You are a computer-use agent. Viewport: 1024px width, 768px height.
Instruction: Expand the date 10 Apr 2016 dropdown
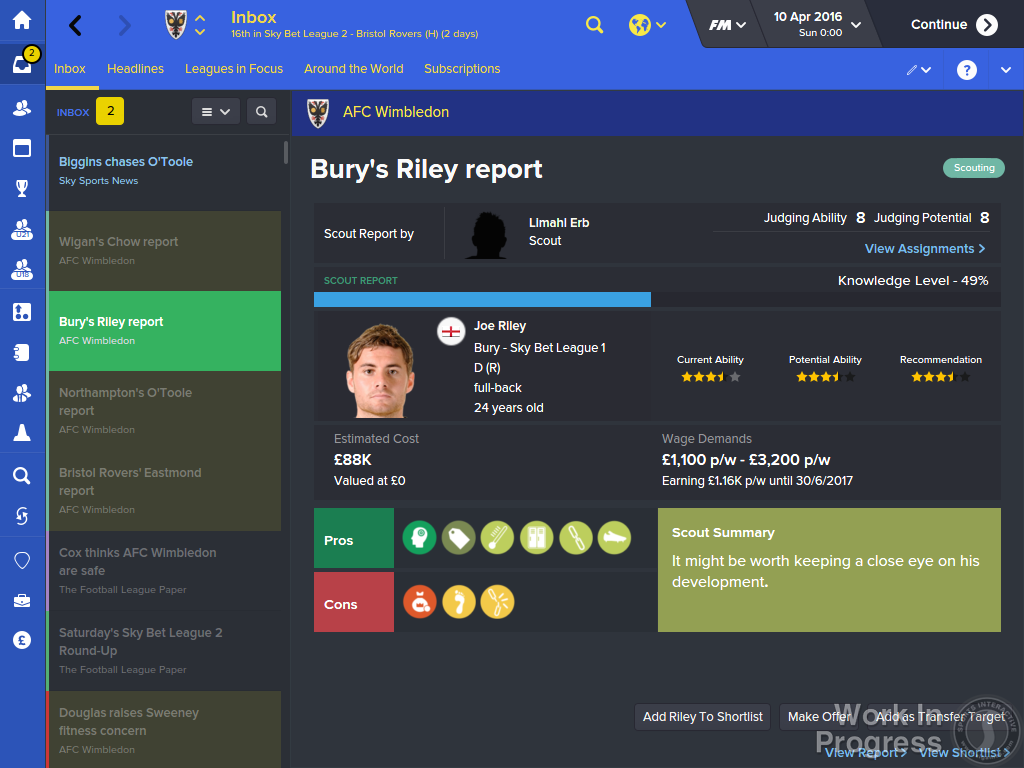(x=816, y=24)
